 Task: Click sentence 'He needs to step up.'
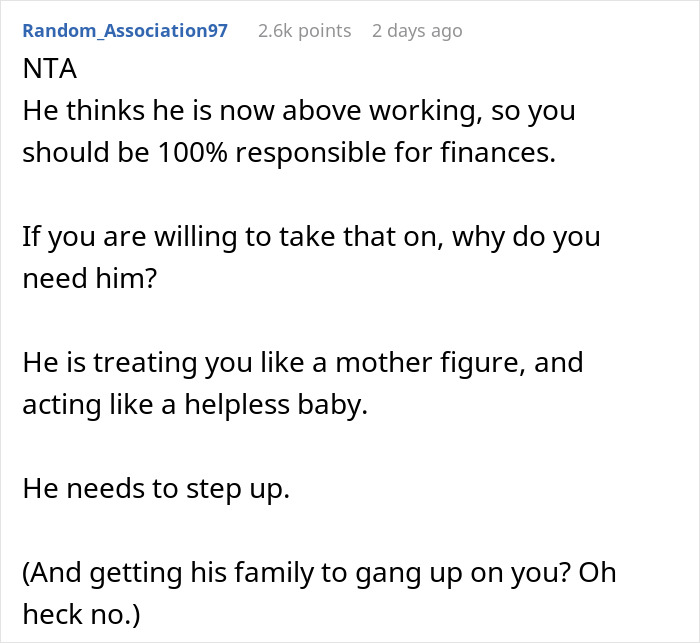pos(153,490)
